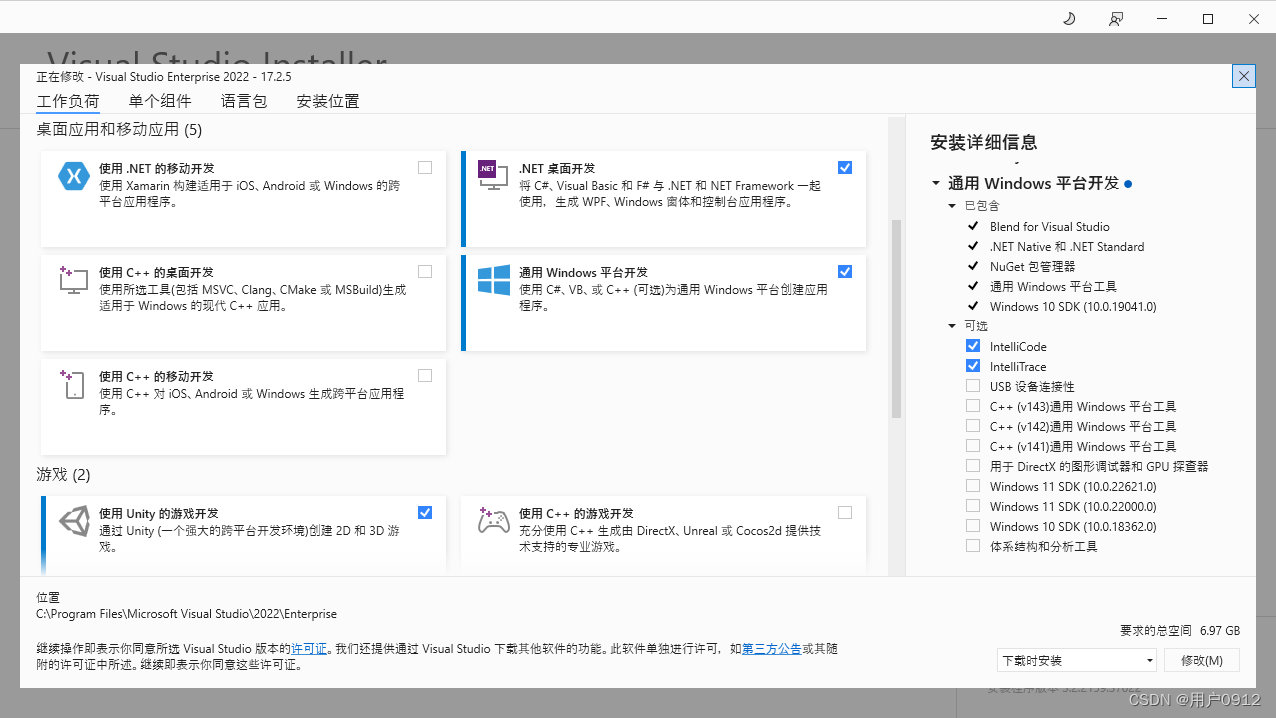Viewport: 1276px width, 718px height.
Task: Switch to the 语言包 tab
Action: pos(245,101)
